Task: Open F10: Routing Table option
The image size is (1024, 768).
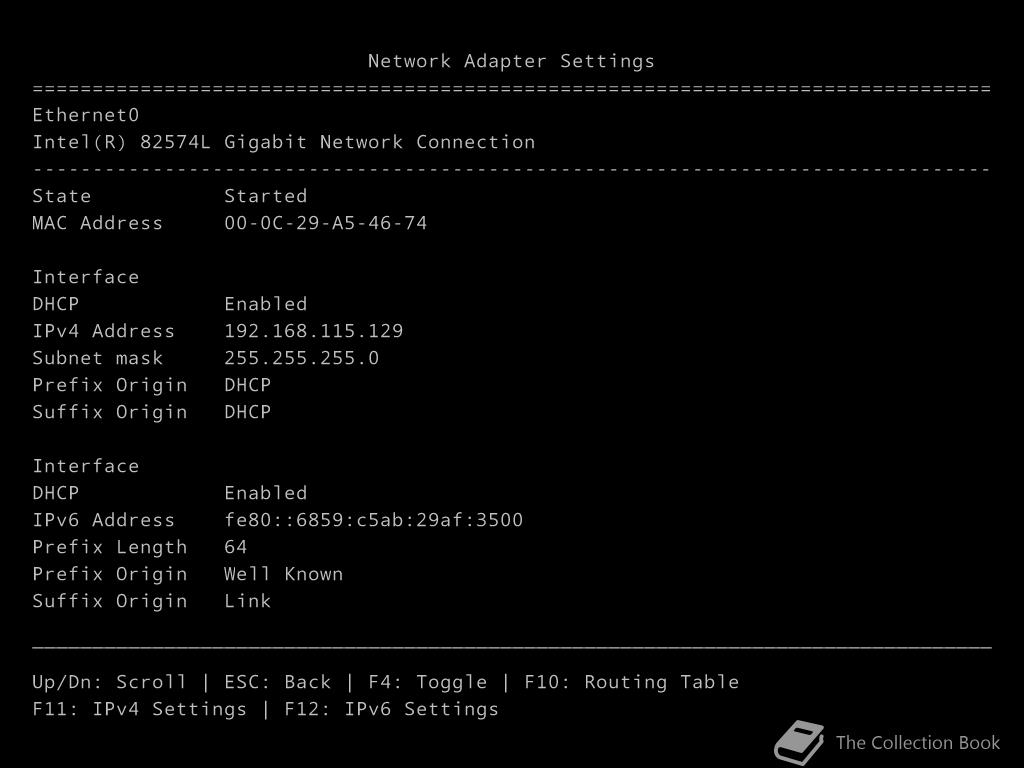Action: click(x=632, y=682)
